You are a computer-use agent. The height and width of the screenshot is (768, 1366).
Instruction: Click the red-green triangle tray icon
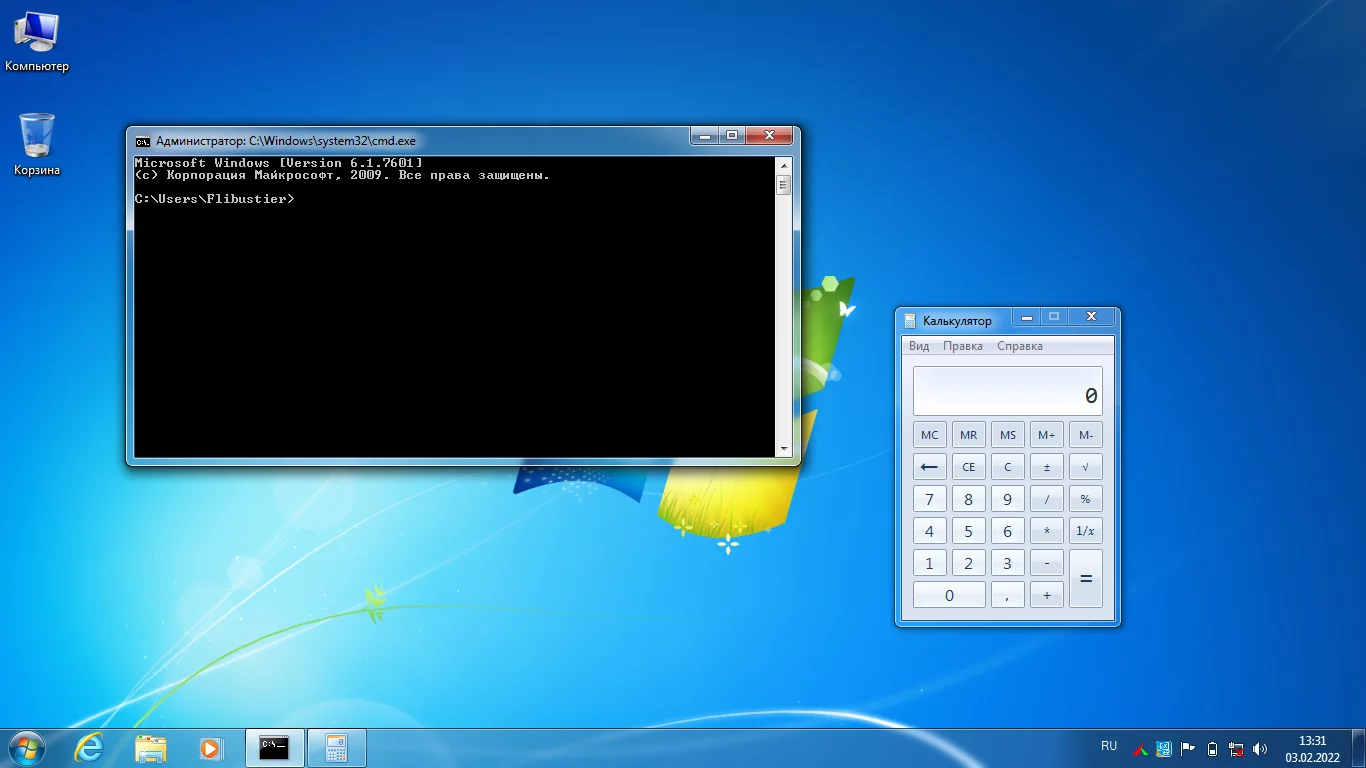pyautogui.click(x=1139, y=748)
